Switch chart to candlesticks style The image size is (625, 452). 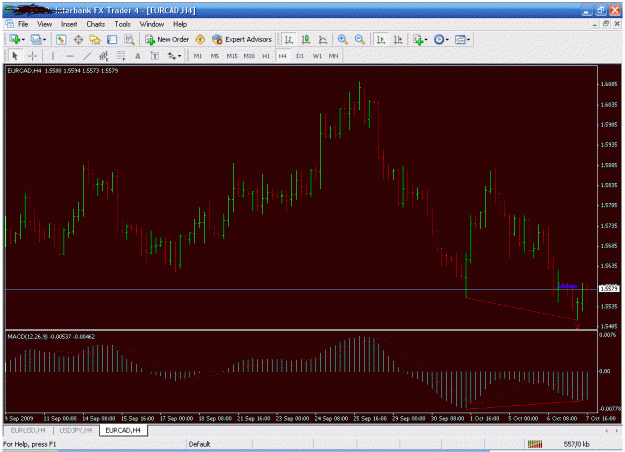[x=306, y=39]
